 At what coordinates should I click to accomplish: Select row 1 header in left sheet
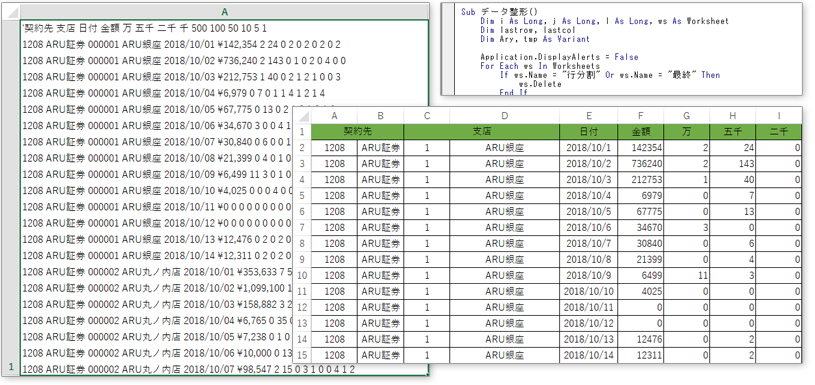10,369
